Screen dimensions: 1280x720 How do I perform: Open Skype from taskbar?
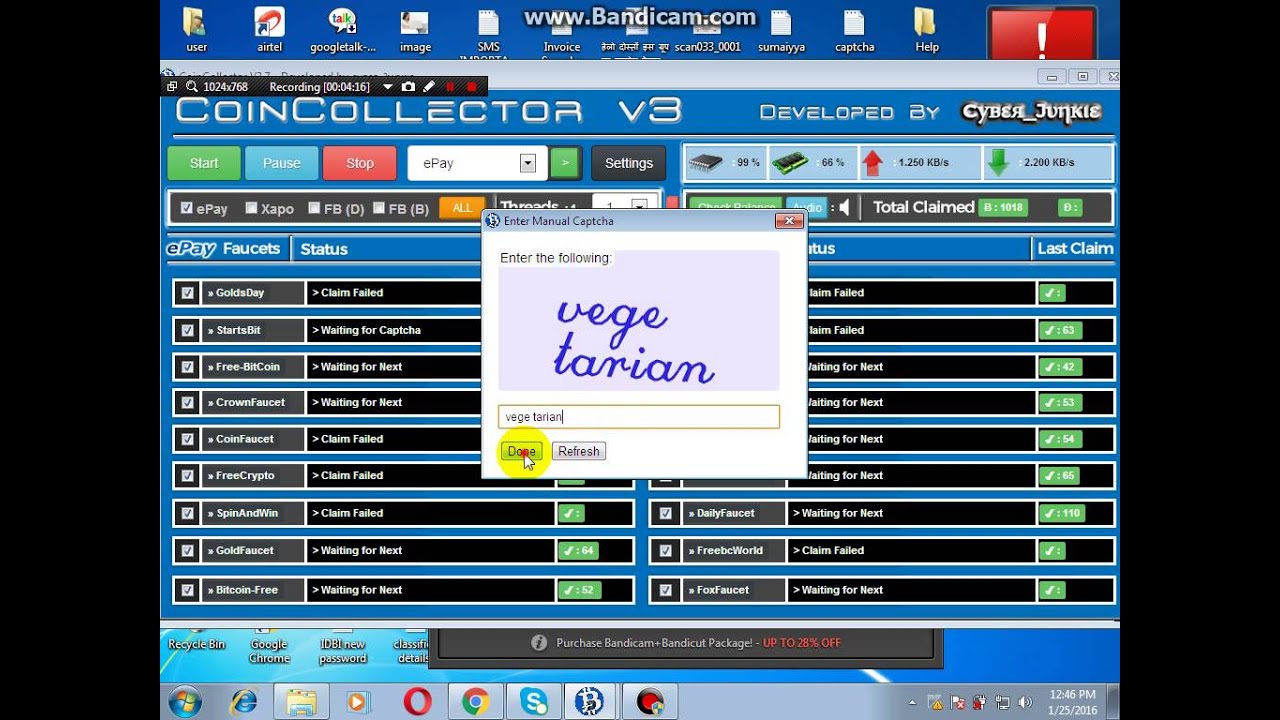pos(533,702)
